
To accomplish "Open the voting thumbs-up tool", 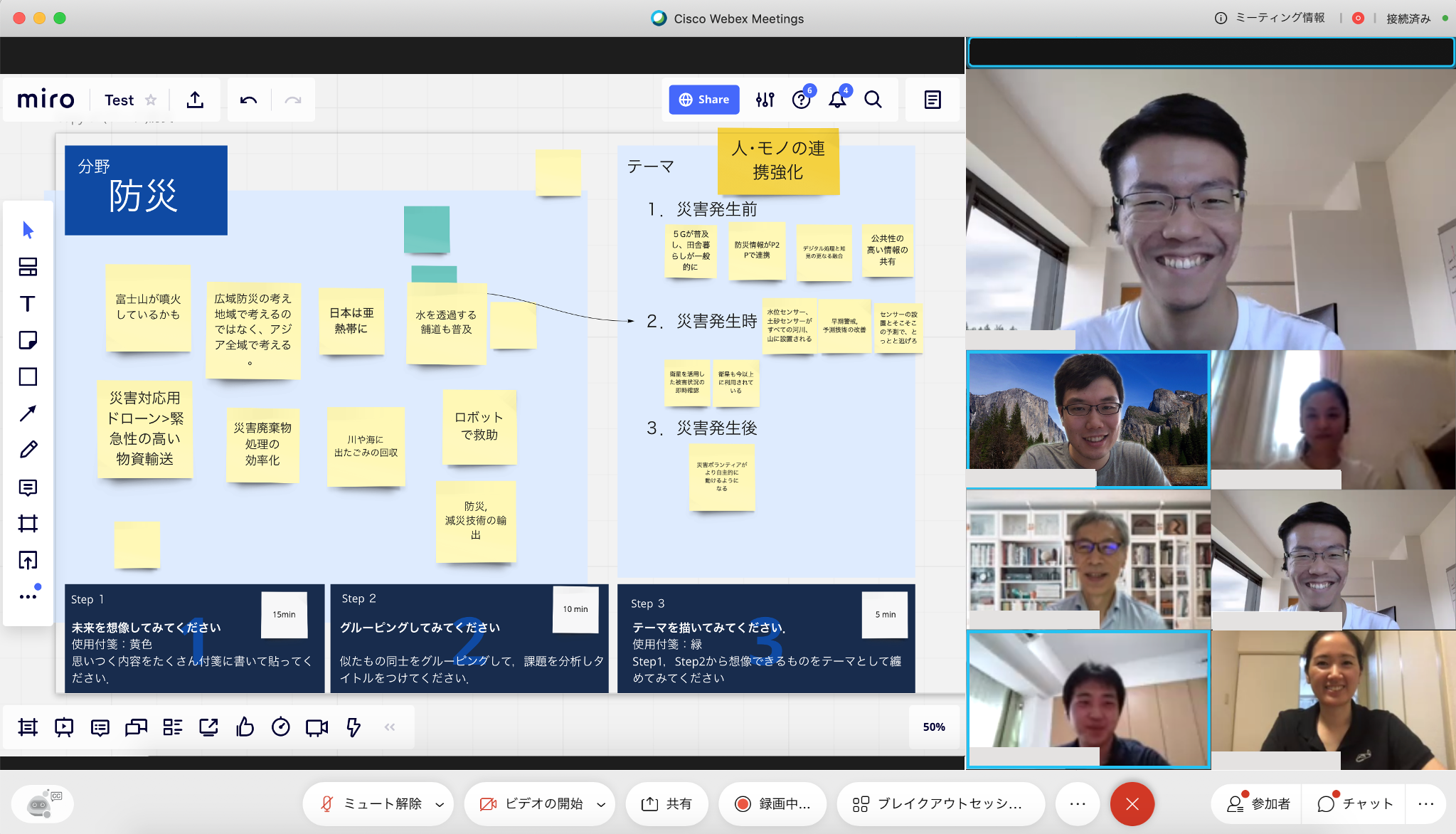I will coord(245,727).
